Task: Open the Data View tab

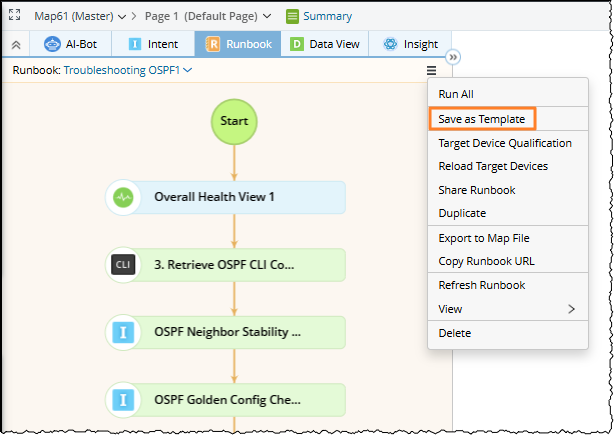Action: pyautogui.click(x=325, y=44)
